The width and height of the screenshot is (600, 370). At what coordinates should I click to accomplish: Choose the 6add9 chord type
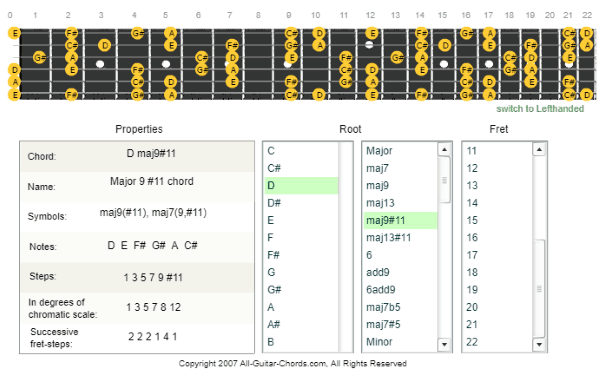(x=400, y=290)
